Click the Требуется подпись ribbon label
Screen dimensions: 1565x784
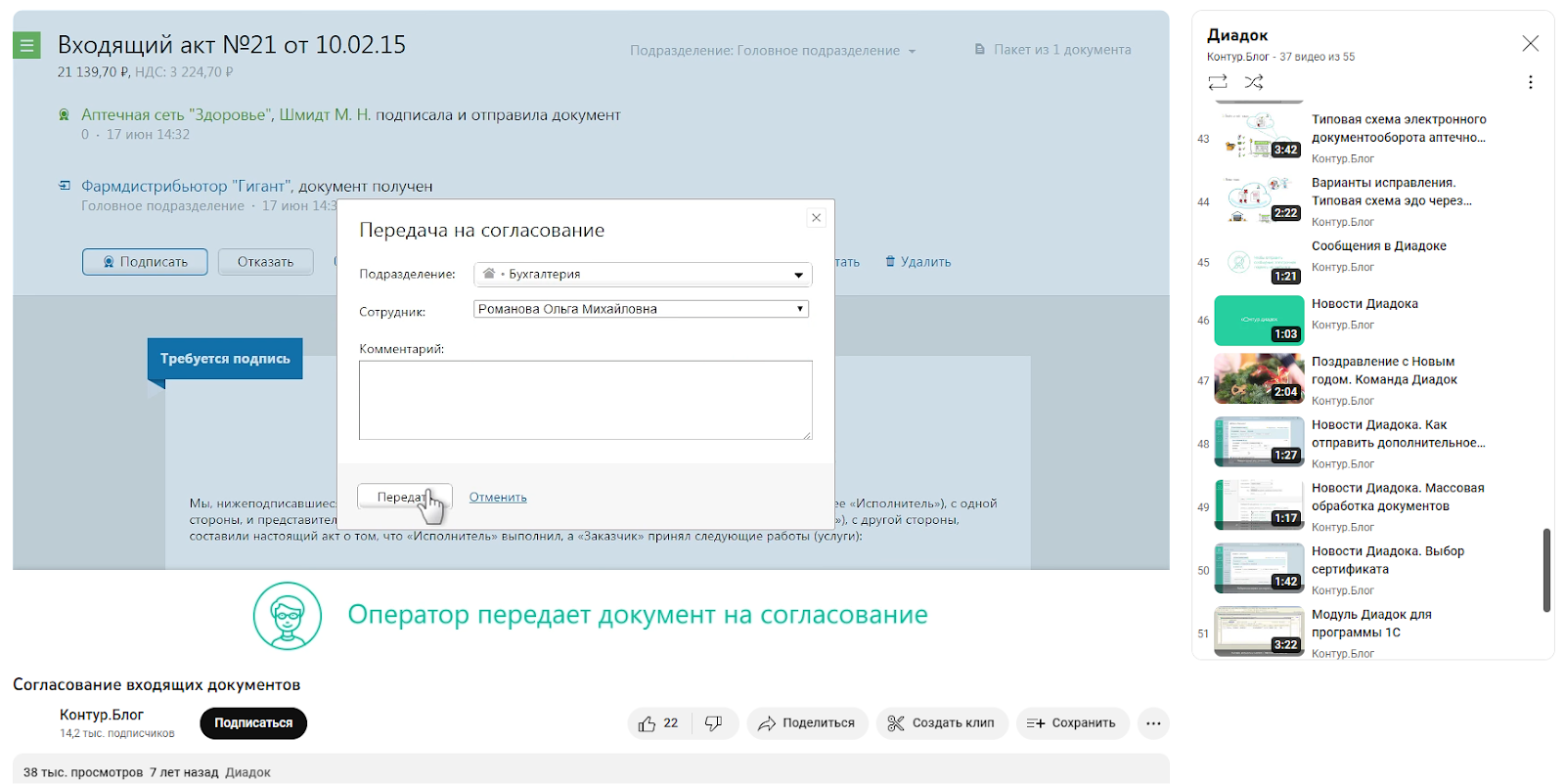click(225, 359)
